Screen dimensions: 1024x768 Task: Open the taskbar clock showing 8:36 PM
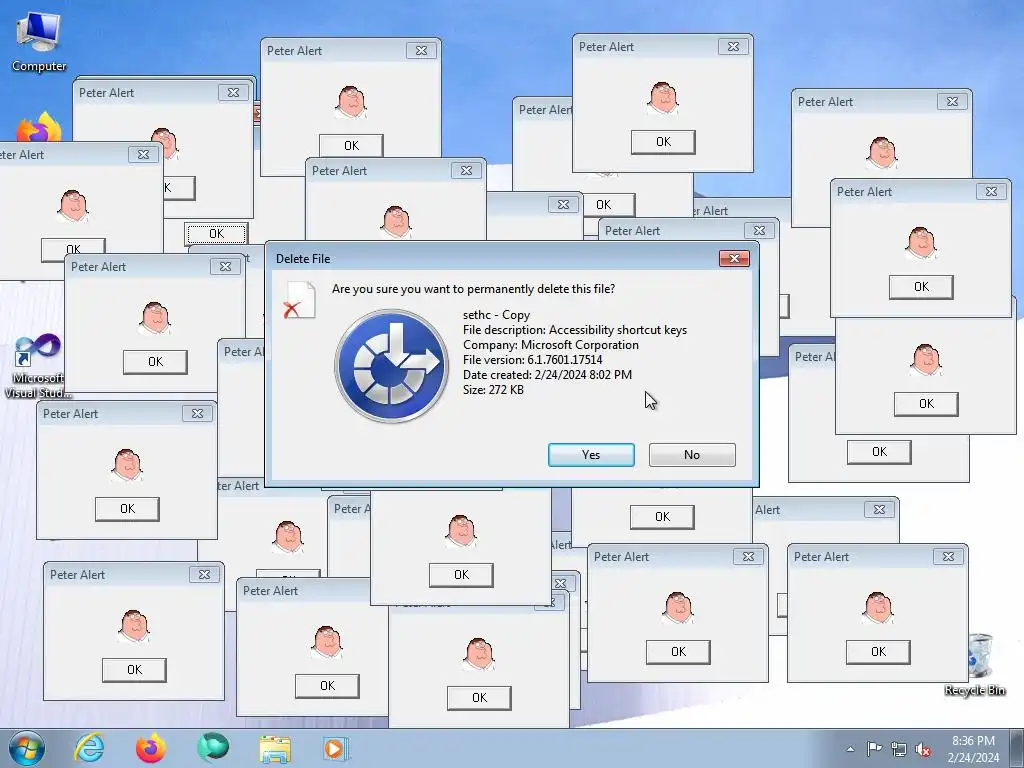click(973, 748)
